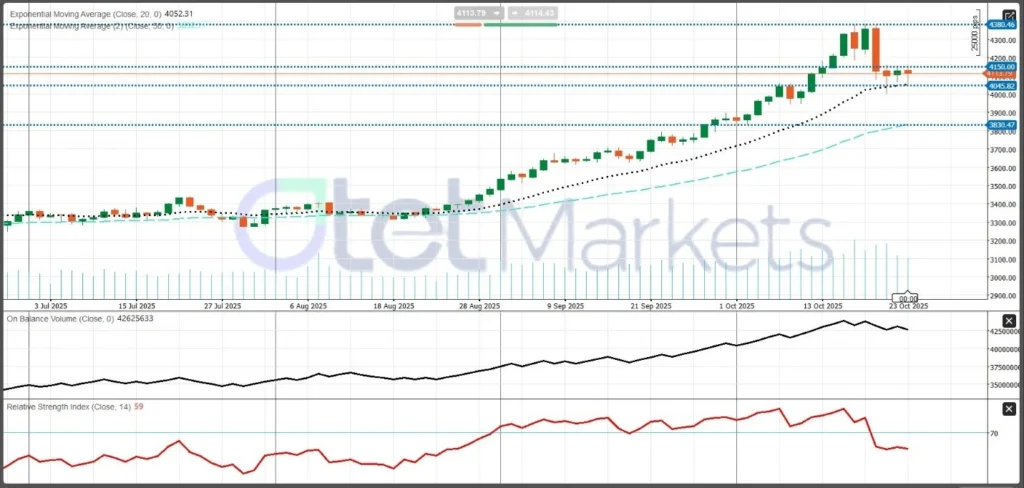Close the Relative Strength Index panel

1009,408
